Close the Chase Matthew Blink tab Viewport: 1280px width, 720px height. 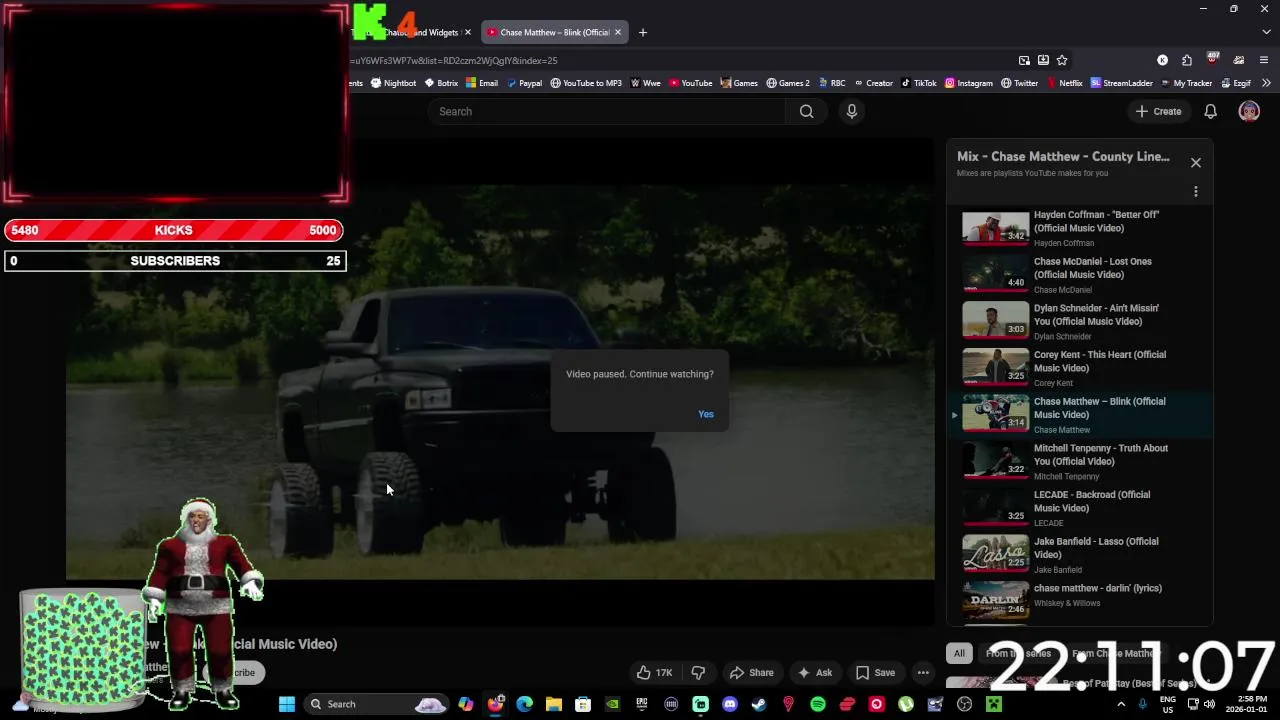618,32
